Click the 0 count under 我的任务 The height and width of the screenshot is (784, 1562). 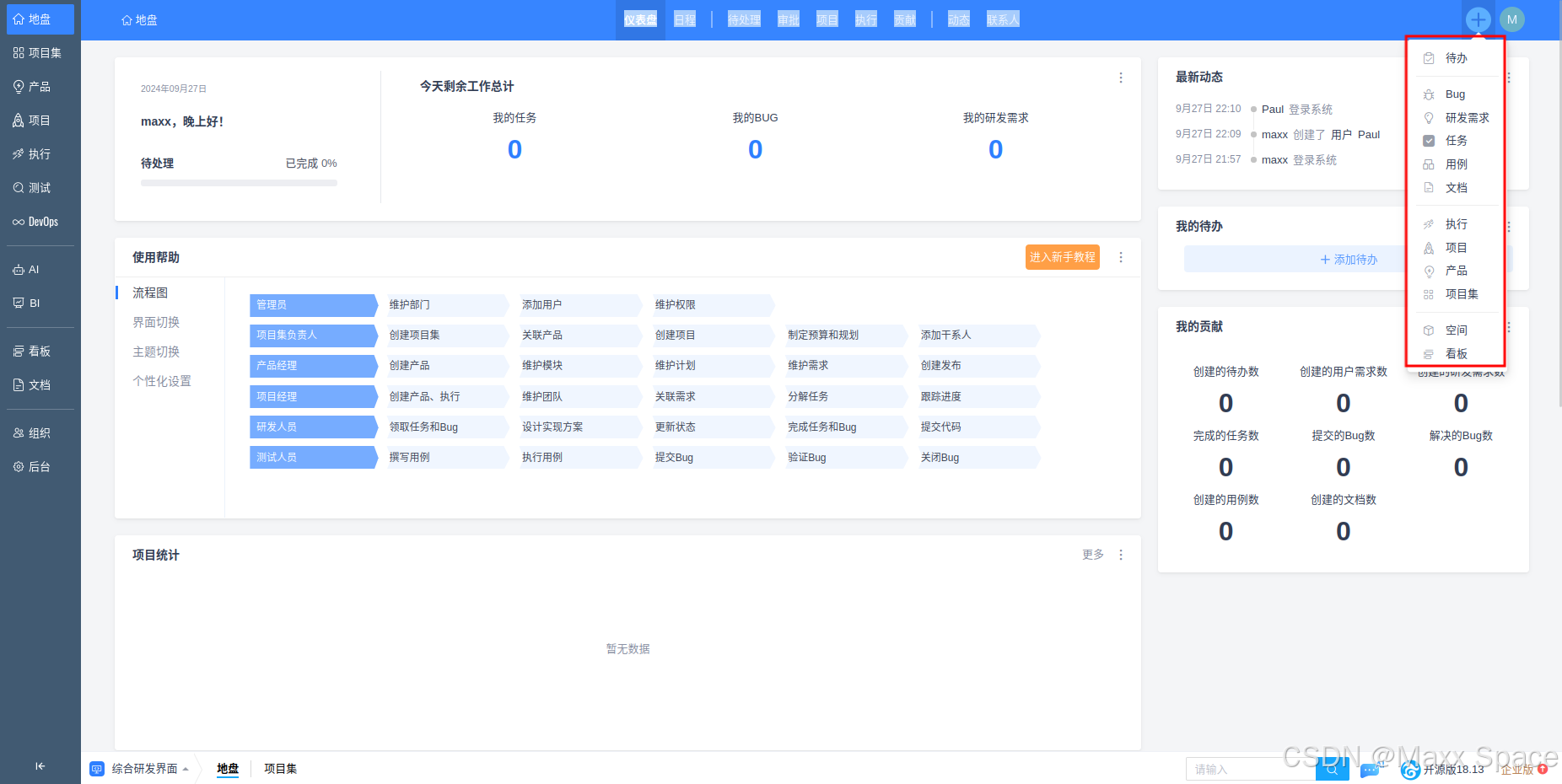click(x=514, y=149)
